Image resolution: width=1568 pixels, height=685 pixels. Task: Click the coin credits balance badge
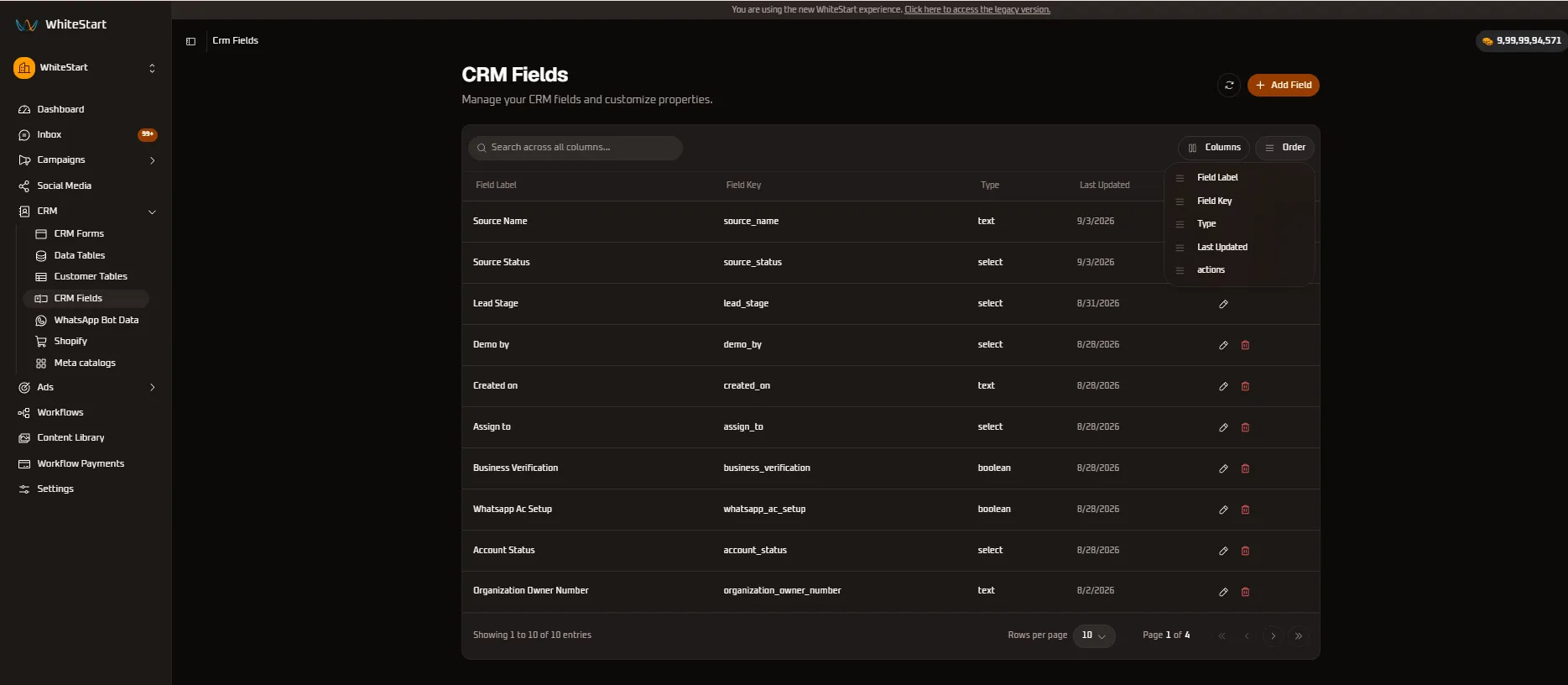1521,40
